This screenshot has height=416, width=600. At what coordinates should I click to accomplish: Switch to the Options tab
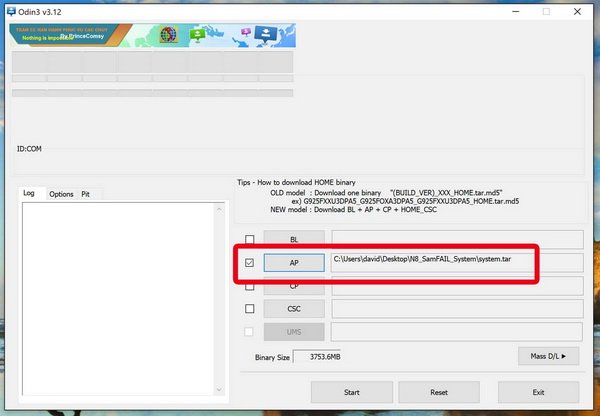click(61, 194)
